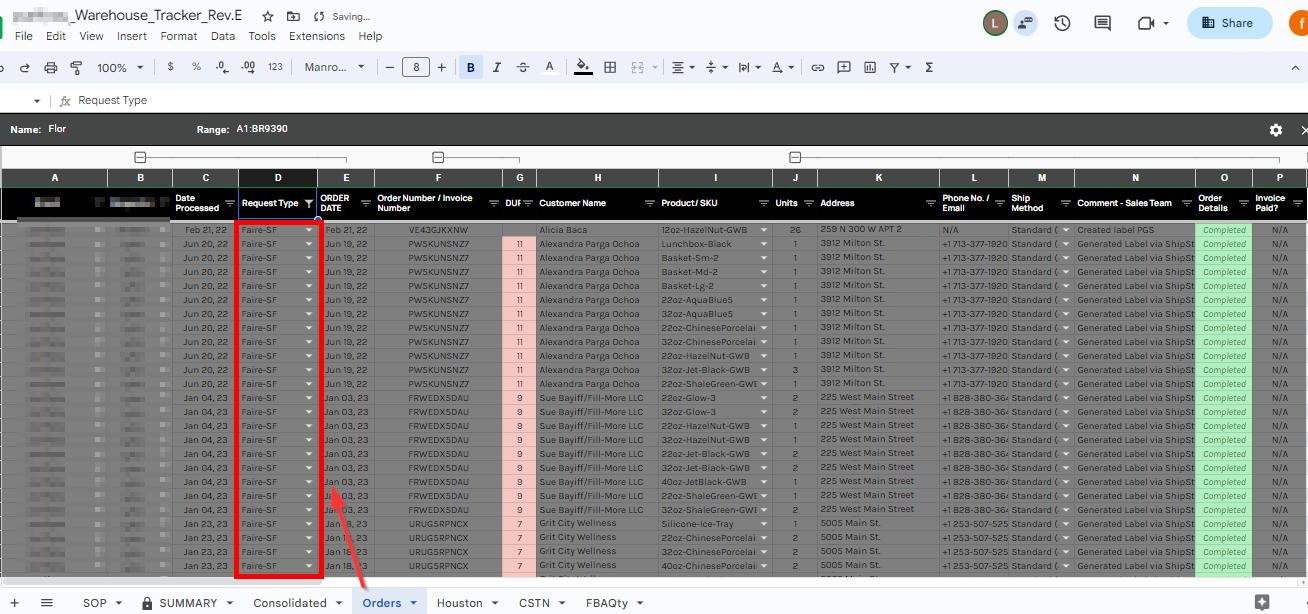Switch to the SUMMARY sheet tab

188,603
